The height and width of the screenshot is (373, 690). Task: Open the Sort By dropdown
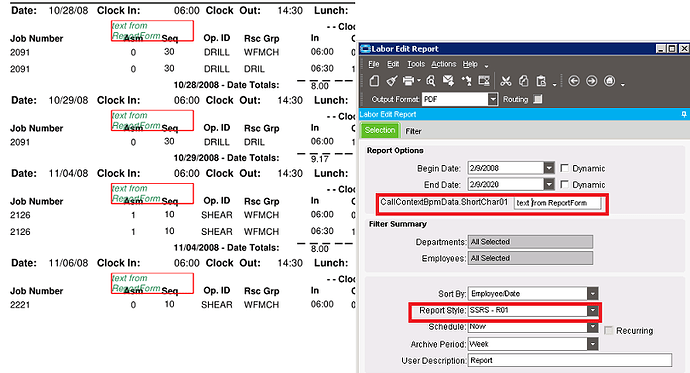(593, 293)
